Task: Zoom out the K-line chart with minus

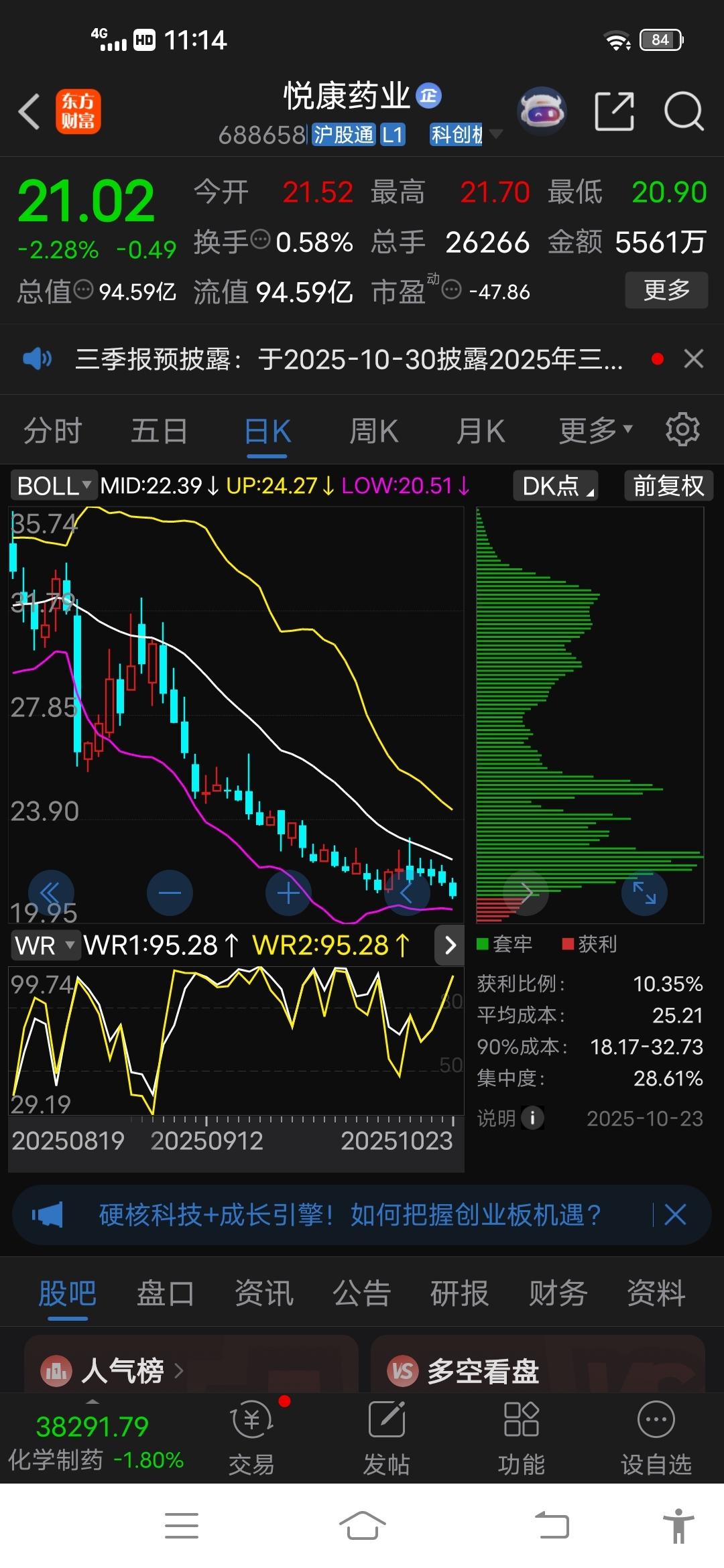Action: pos(170,893)
